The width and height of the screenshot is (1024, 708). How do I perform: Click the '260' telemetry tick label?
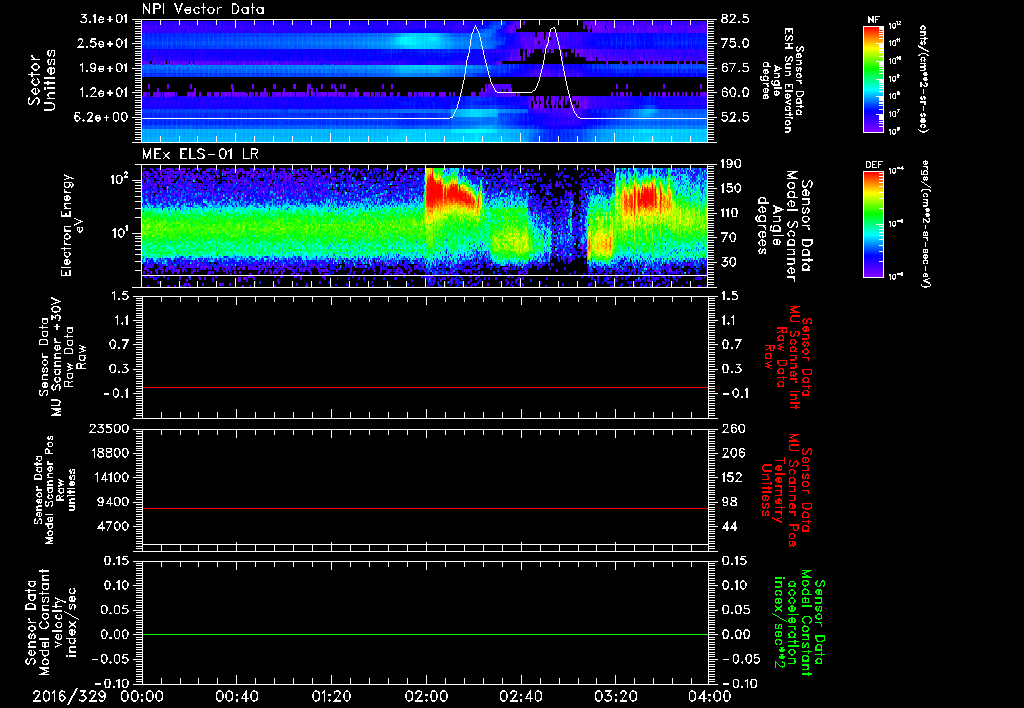coord(731,429)
